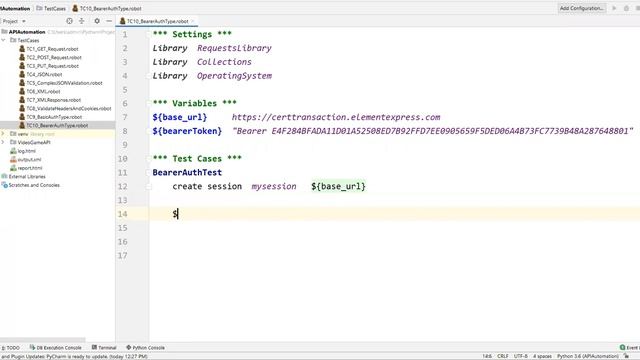
Task: Open TC2_POST_Request.robot file
Action: coord(54,58)
